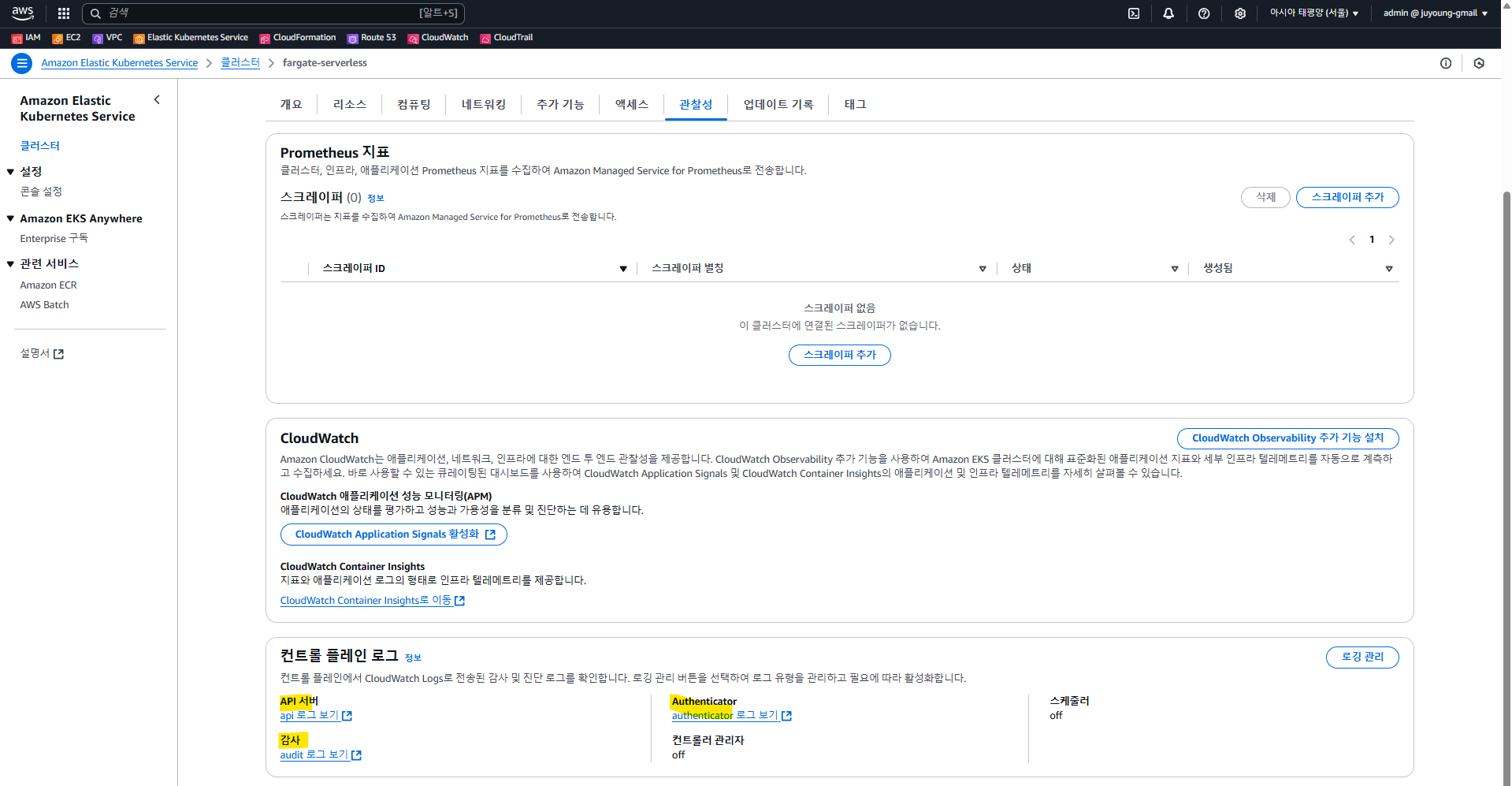Switch to the 업데이트 기록 tab
The height and width of the screenshot is (786, 1512).
tap(778, 104)
